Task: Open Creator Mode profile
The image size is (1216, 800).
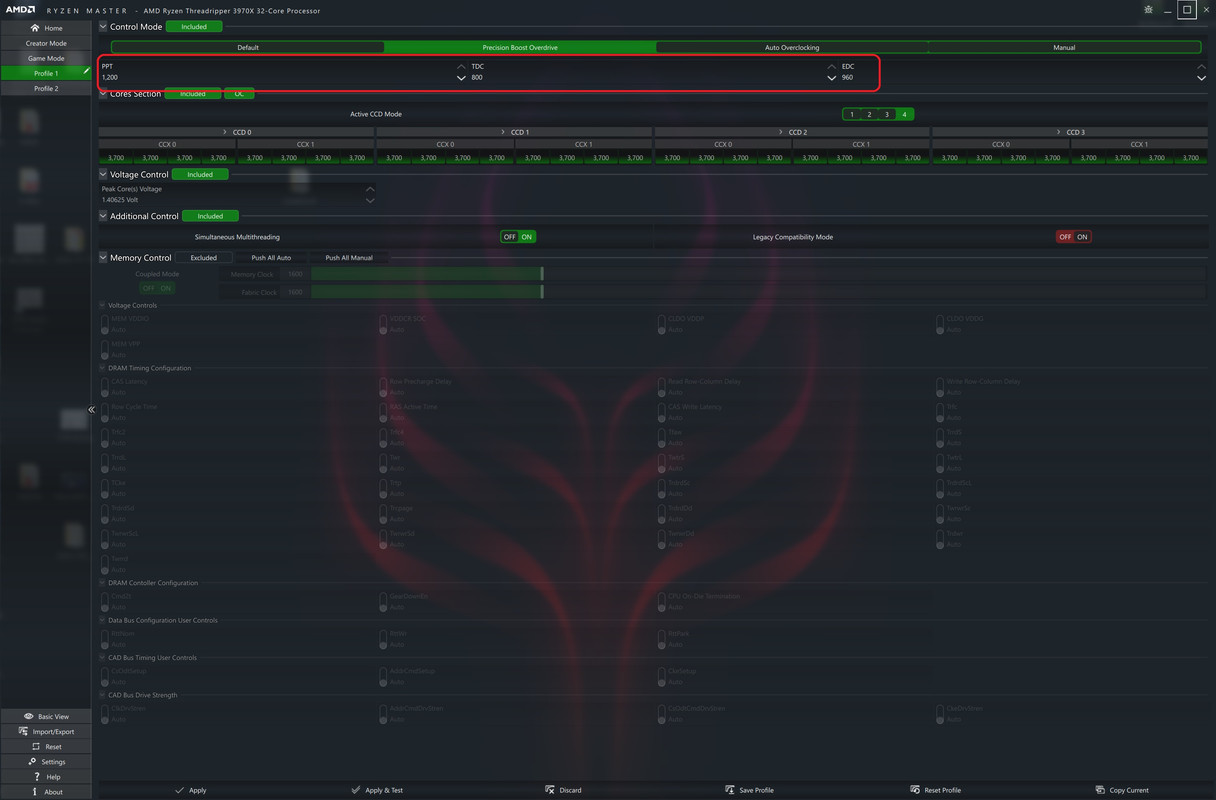Action: click(46, 43)
